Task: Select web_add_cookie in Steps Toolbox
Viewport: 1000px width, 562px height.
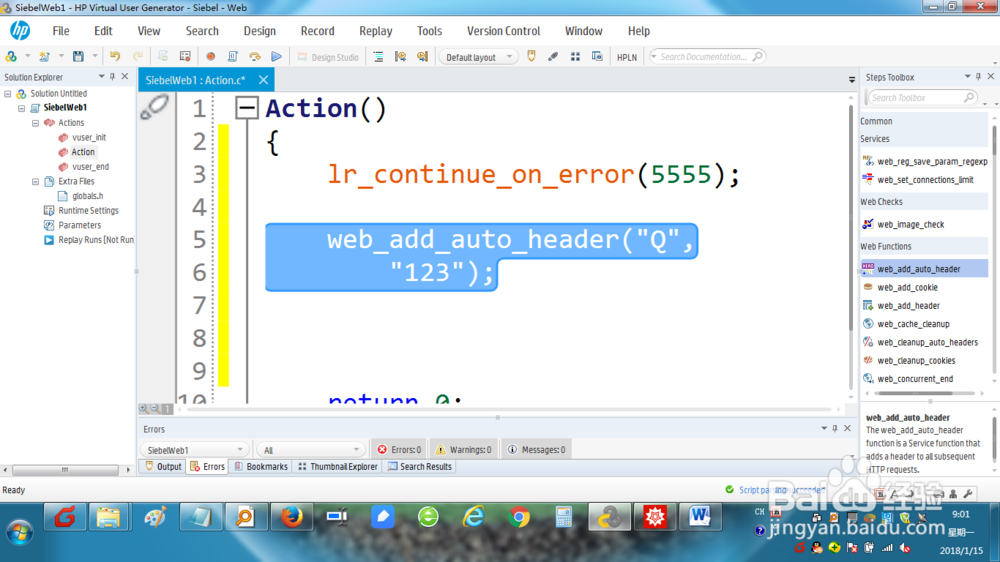Action: (x=907, y=287)
